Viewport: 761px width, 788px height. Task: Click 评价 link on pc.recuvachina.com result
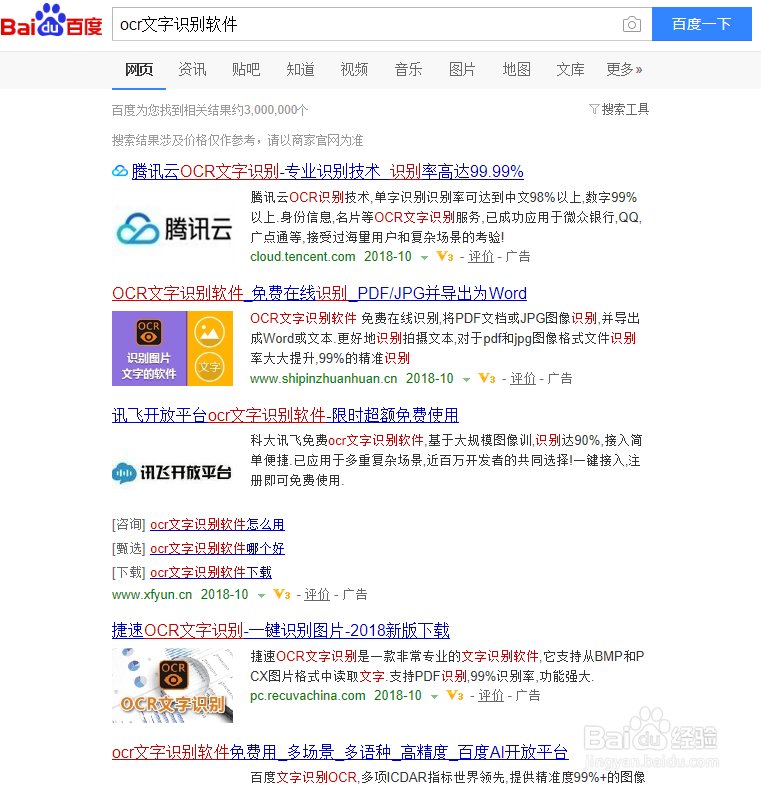click(x=491, y=696)
